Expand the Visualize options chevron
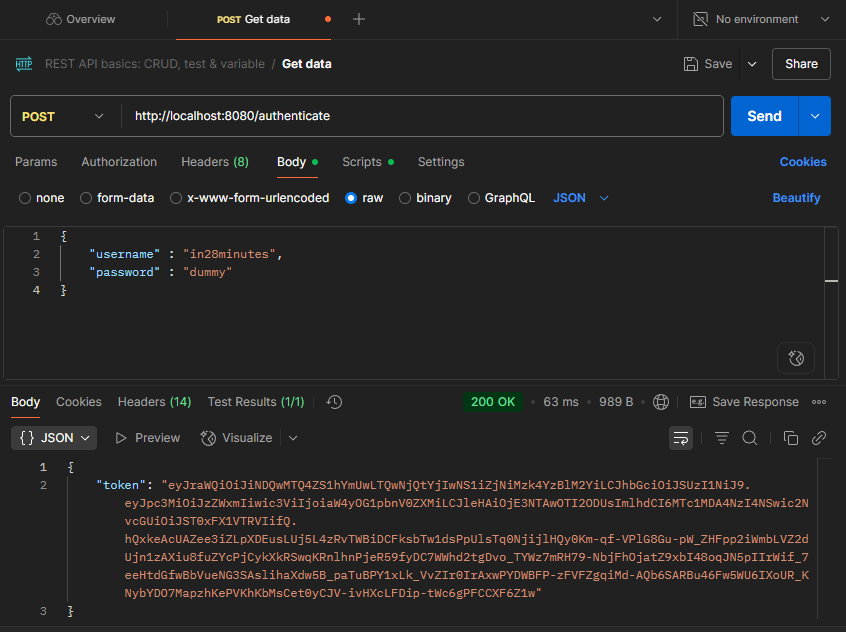This screenshot has width=846, height=632. tap(293, 438)
